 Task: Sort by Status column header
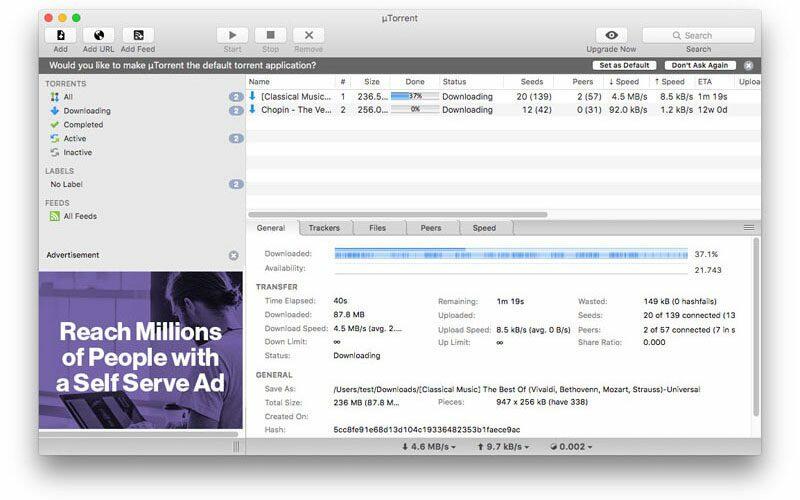[454, 82]
